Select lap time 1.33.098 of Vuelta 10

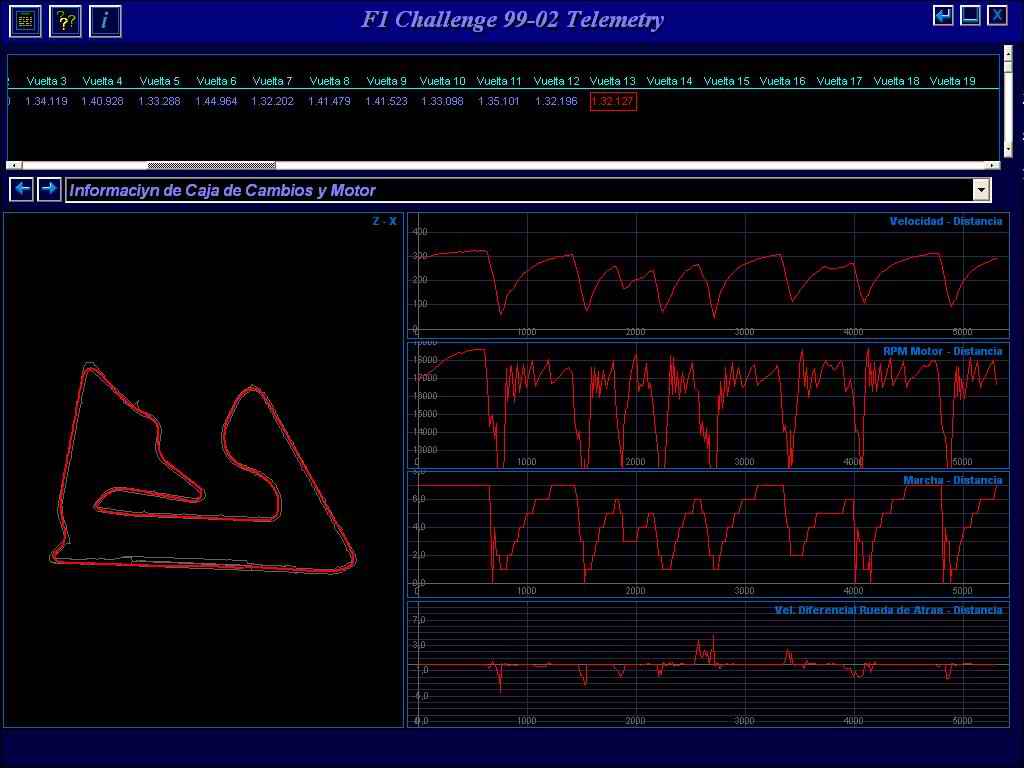click(443, 101)
